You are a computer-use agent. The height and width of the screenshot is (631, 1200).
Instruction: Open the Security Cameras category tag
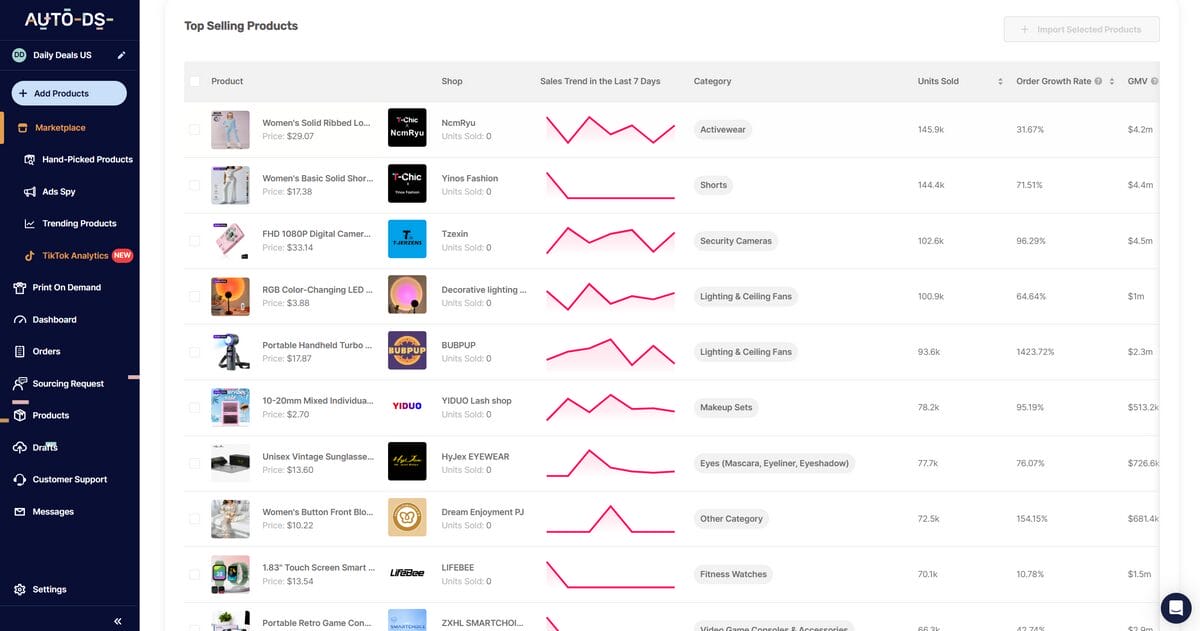pos(735,240)
